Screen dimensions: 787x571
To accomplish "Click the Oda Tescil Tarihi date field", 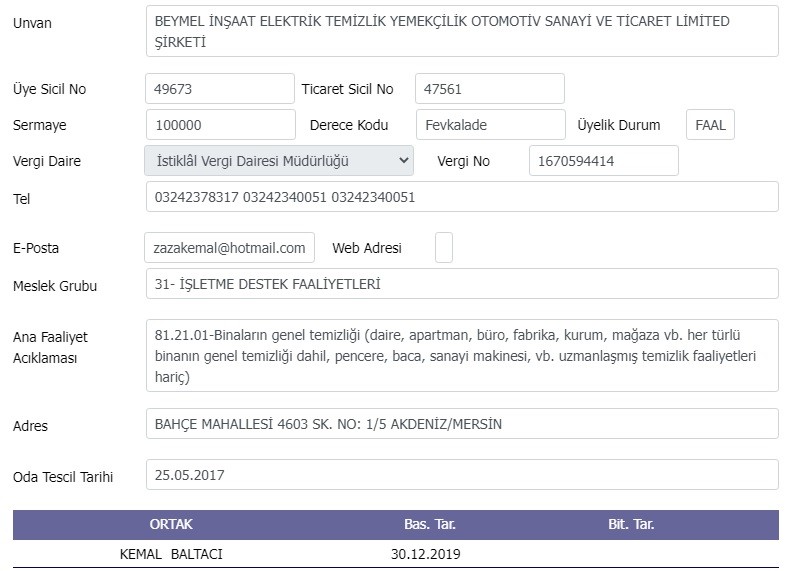I will [x=462, y=474].
